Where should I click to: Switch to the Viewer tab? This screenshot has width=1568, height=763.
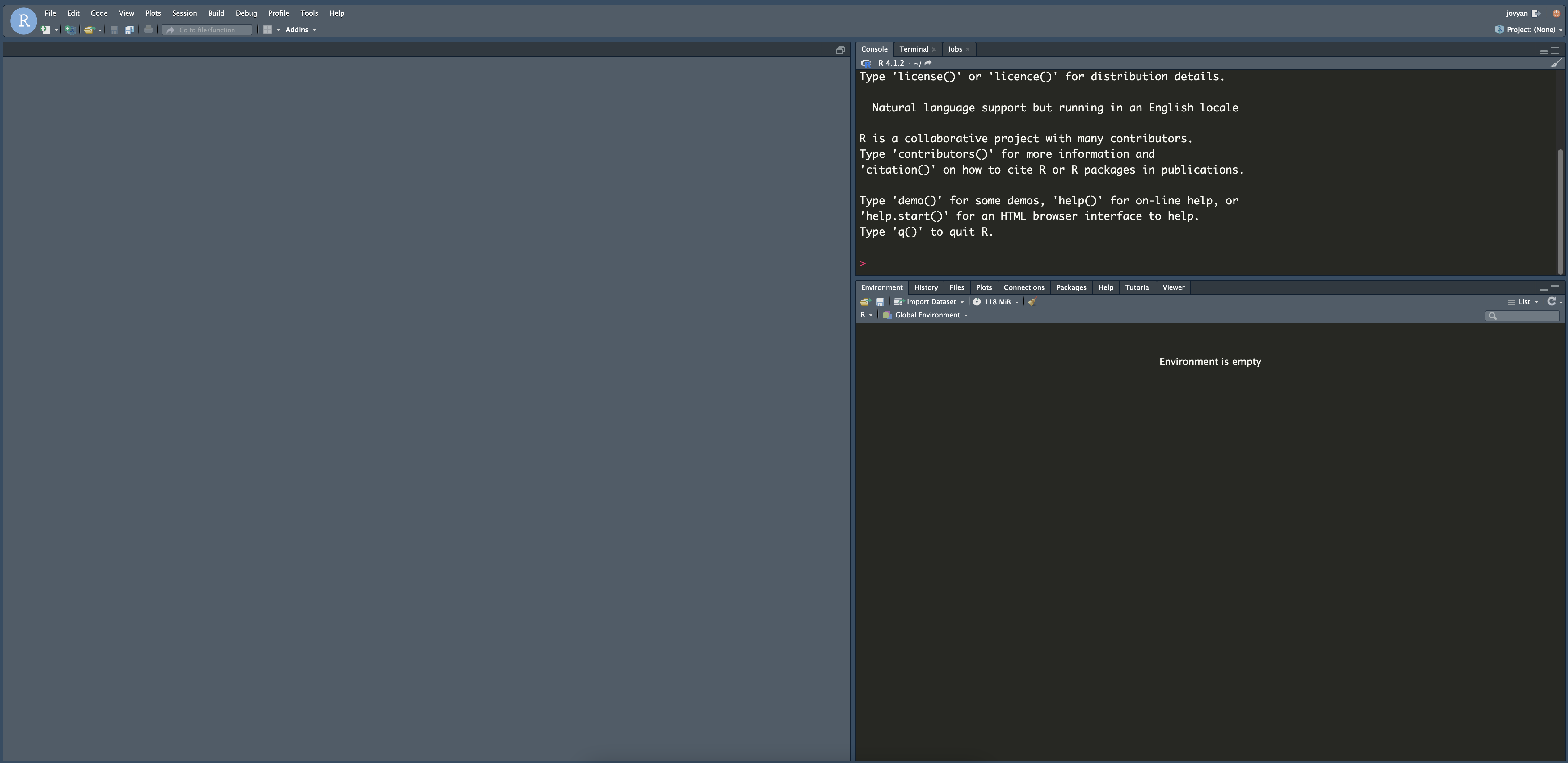1174,288
